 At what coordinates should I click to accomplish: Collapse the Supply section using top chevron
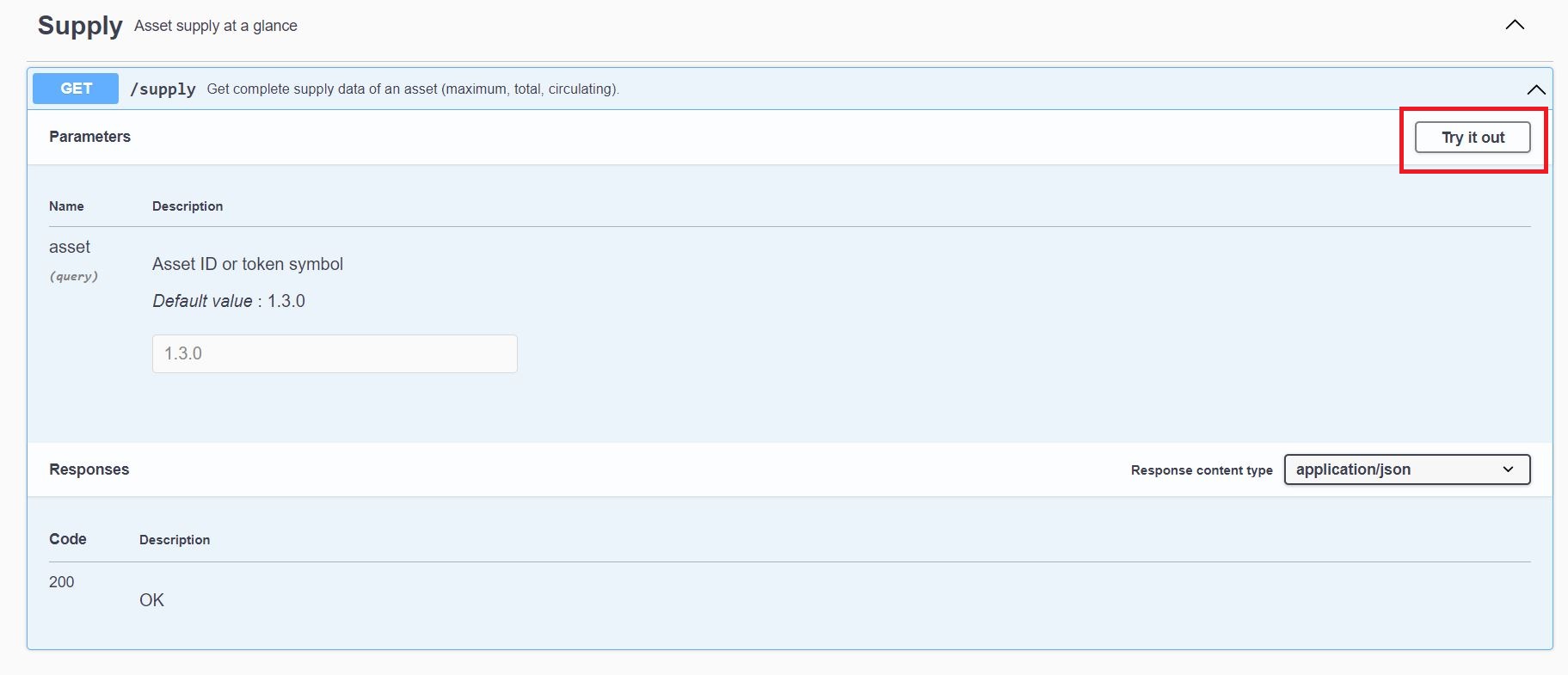pos(1515,25)
